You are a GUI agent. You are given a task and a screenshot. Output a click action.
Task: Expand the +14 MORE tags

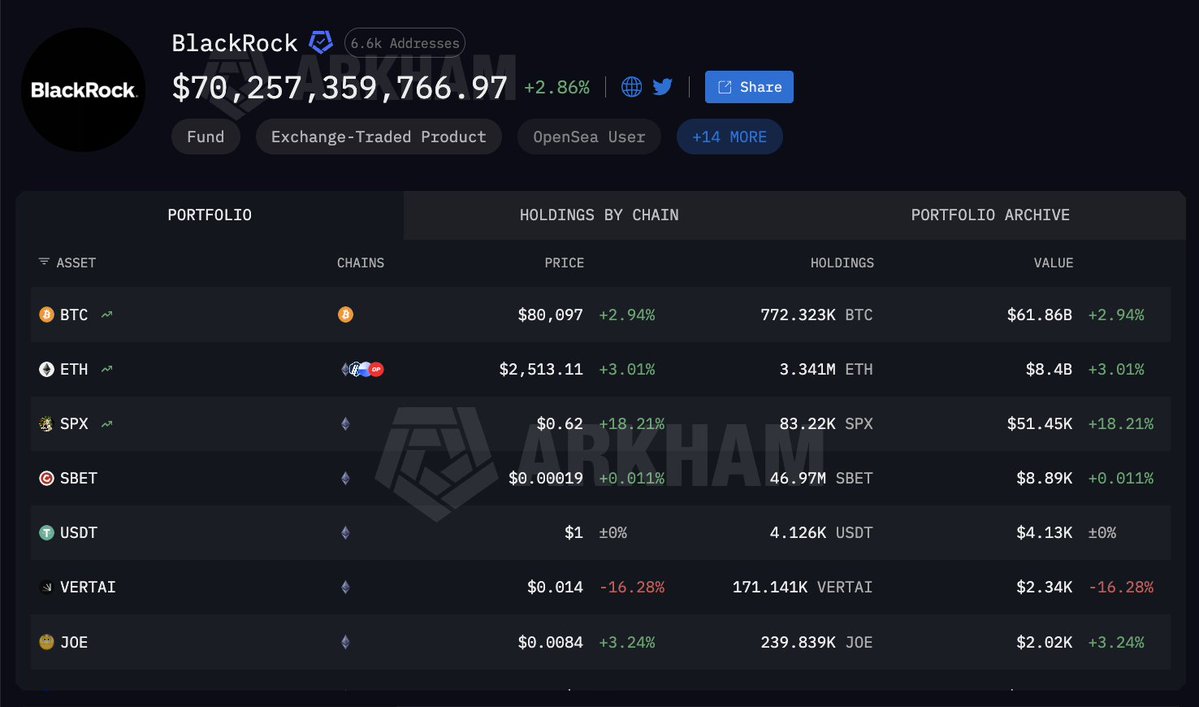click(729, 137)
